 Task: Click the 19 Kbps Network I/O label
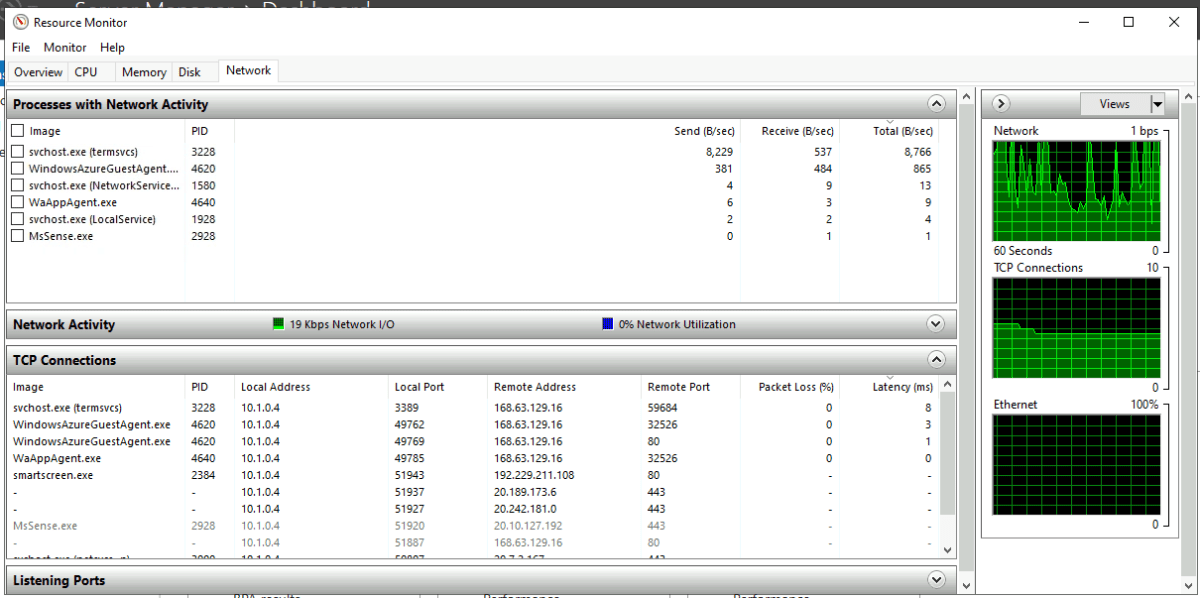[x=343, y=324]
